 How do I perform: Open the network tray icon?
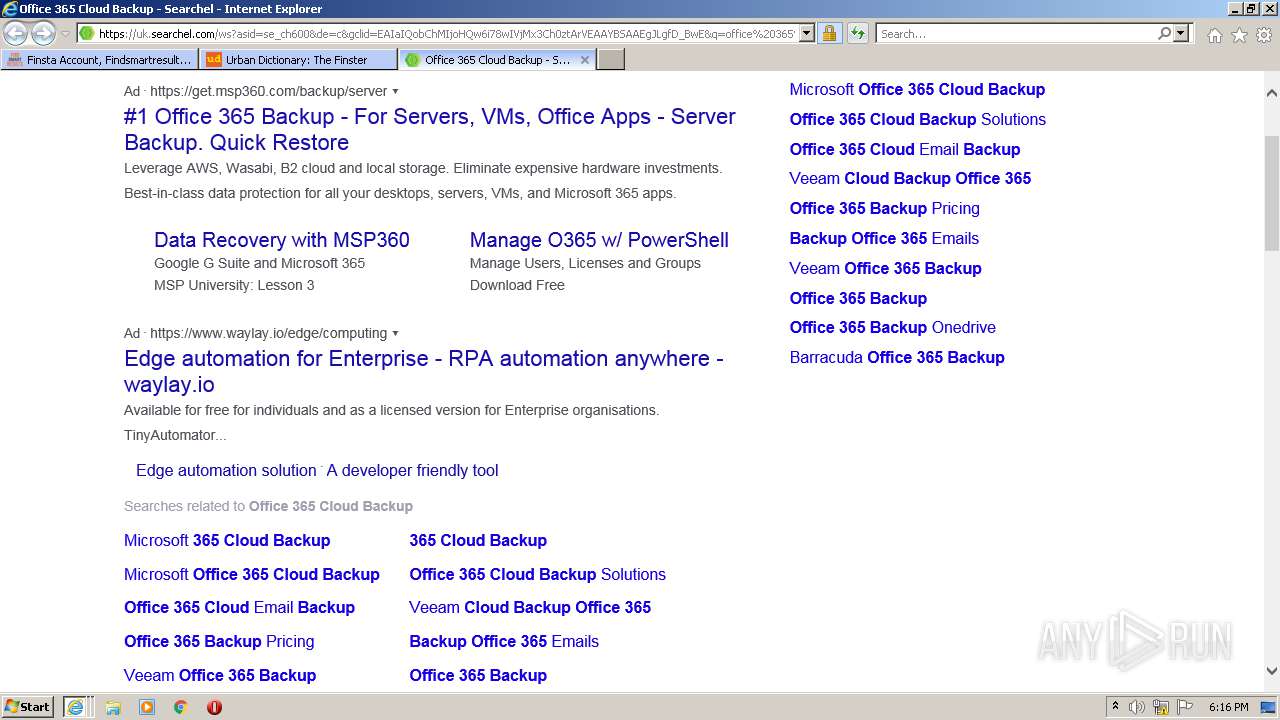[x=1161, y=707]
